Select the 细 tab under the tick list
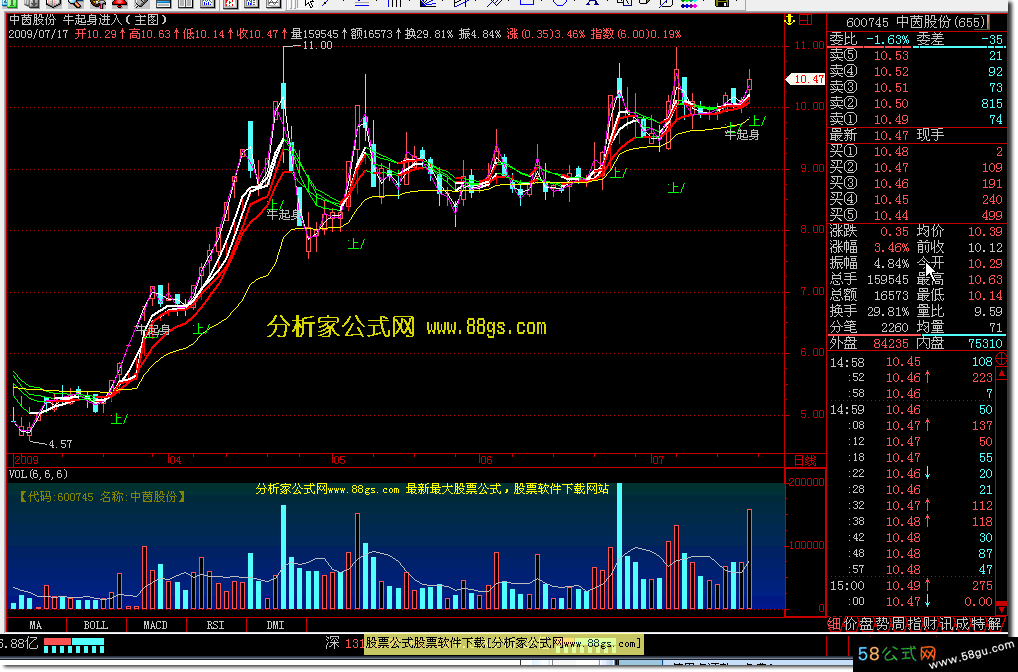 (834, 625)
